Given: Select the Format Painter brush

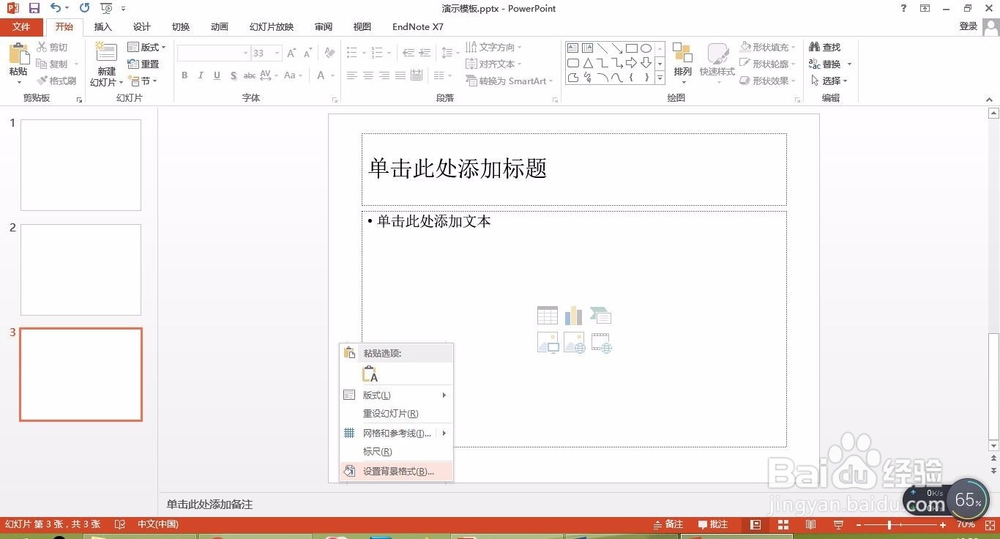Looking at the screenshot, I should [x=57, y=81].
